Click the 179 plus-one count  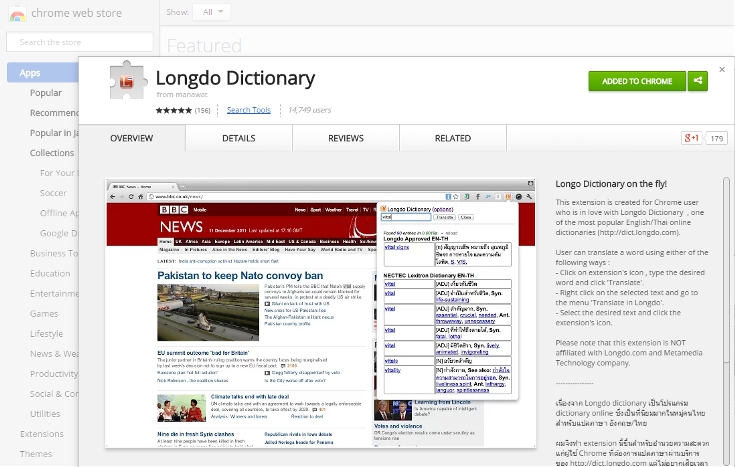717,138
